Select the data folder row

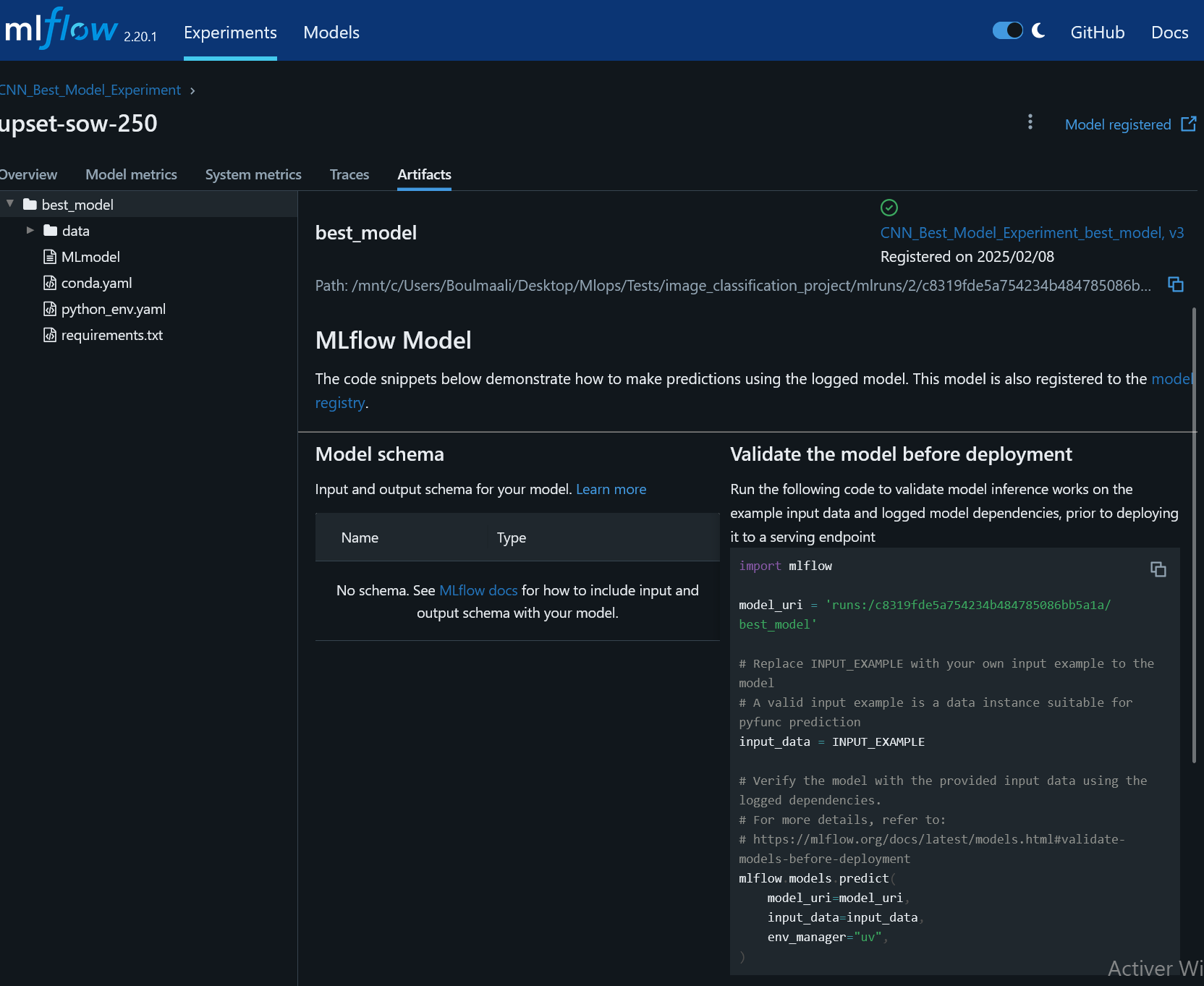(148, 231)
